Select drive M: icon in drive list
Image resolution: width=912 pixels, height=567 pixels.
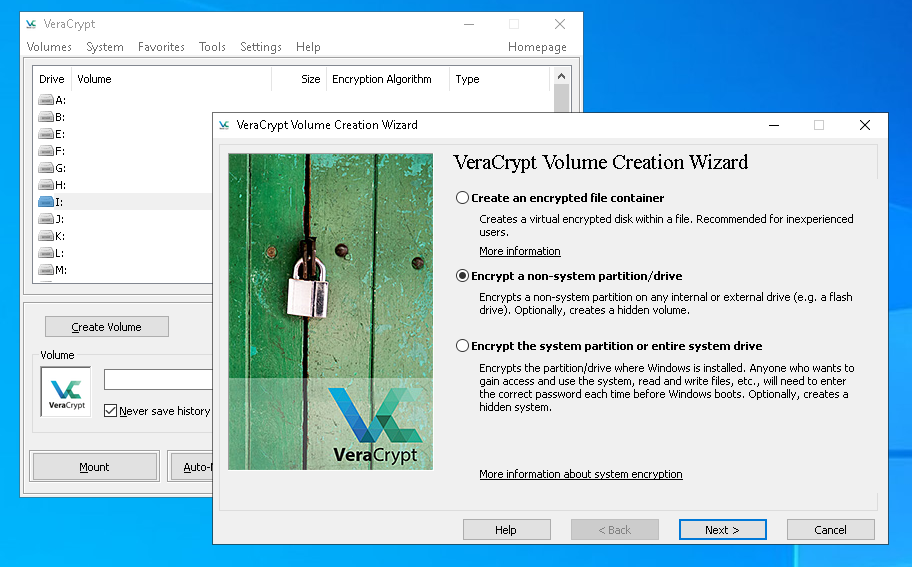point(46,270)
